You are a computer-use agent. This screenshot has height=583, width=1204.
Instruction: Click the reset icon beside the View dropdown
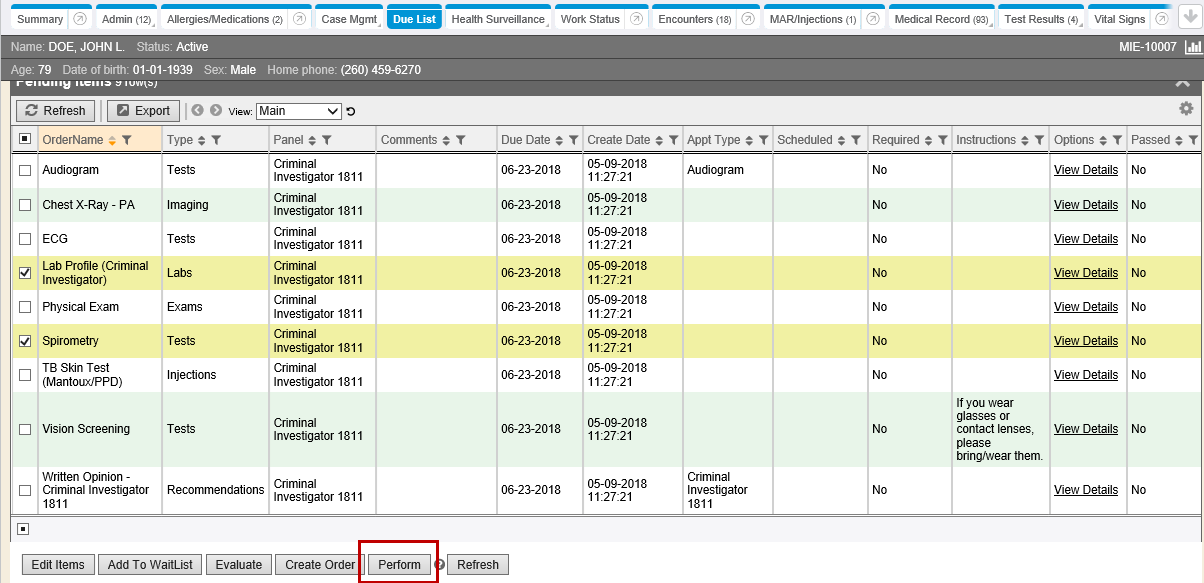point(351,111)
